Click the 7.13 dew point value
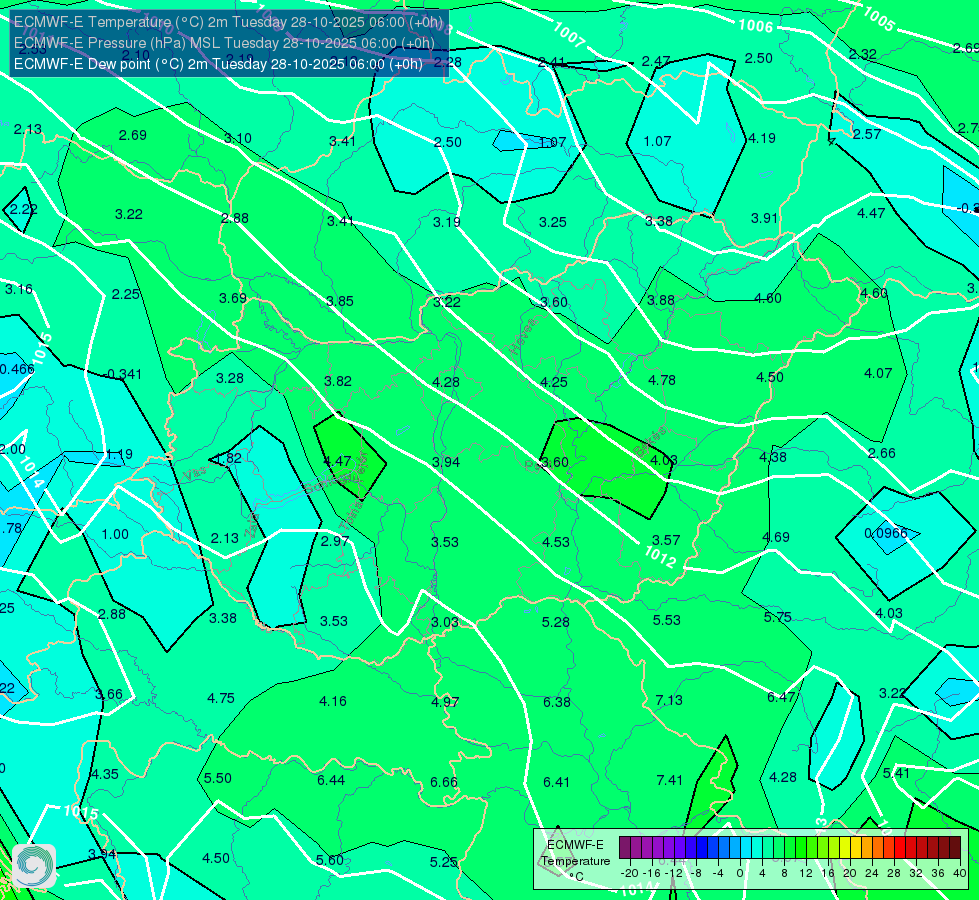The image size is (979, 900). 669,700
